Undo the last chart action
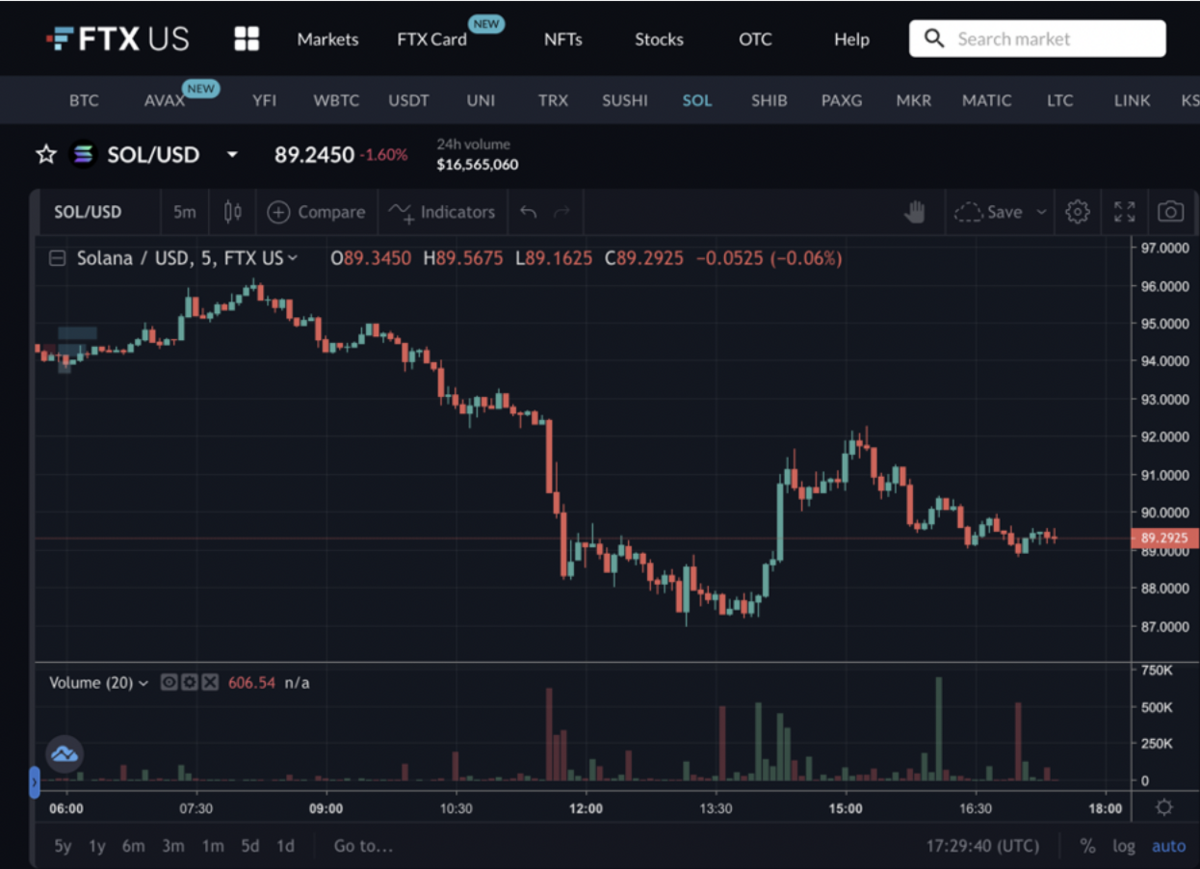The height and width of the screenshot is (869, 1200). [529, 212]
